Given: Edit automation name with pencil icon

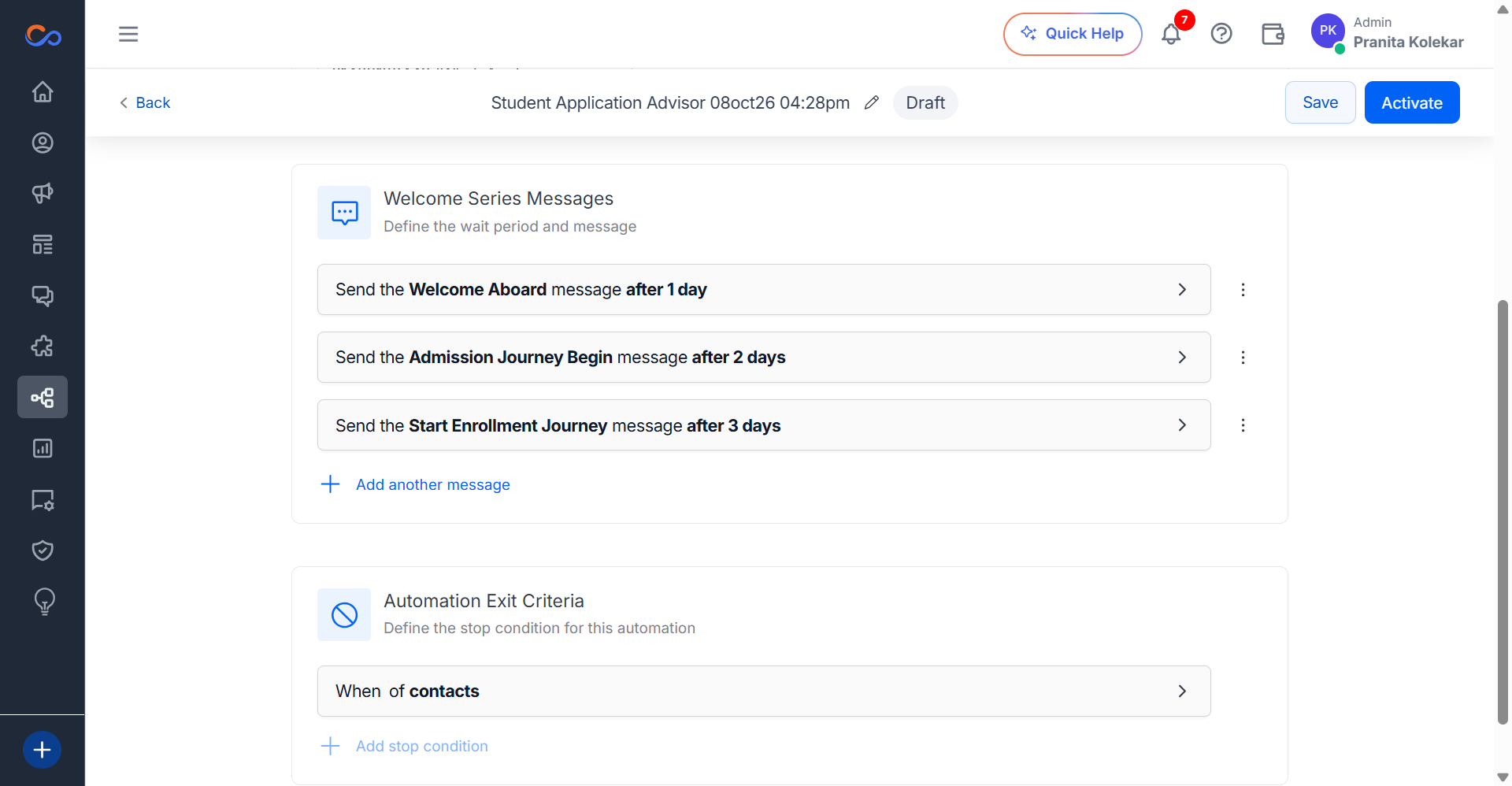Looking at the screenshot, I should coord(871,102).
